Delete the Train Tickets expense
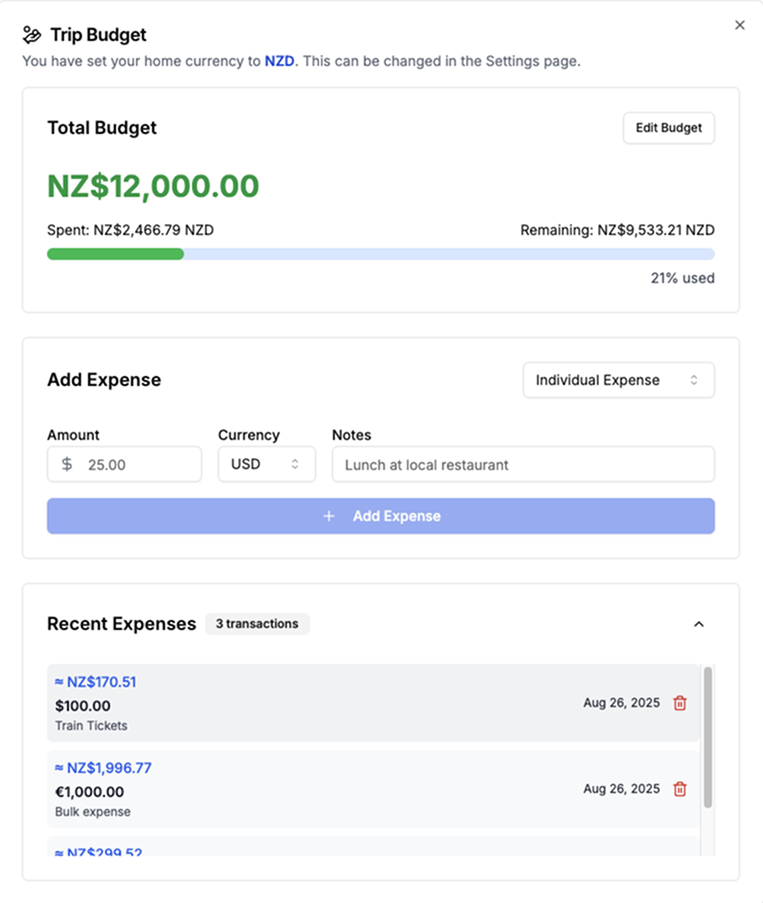The height and width of the screenshot is (903, 763). 680,703
